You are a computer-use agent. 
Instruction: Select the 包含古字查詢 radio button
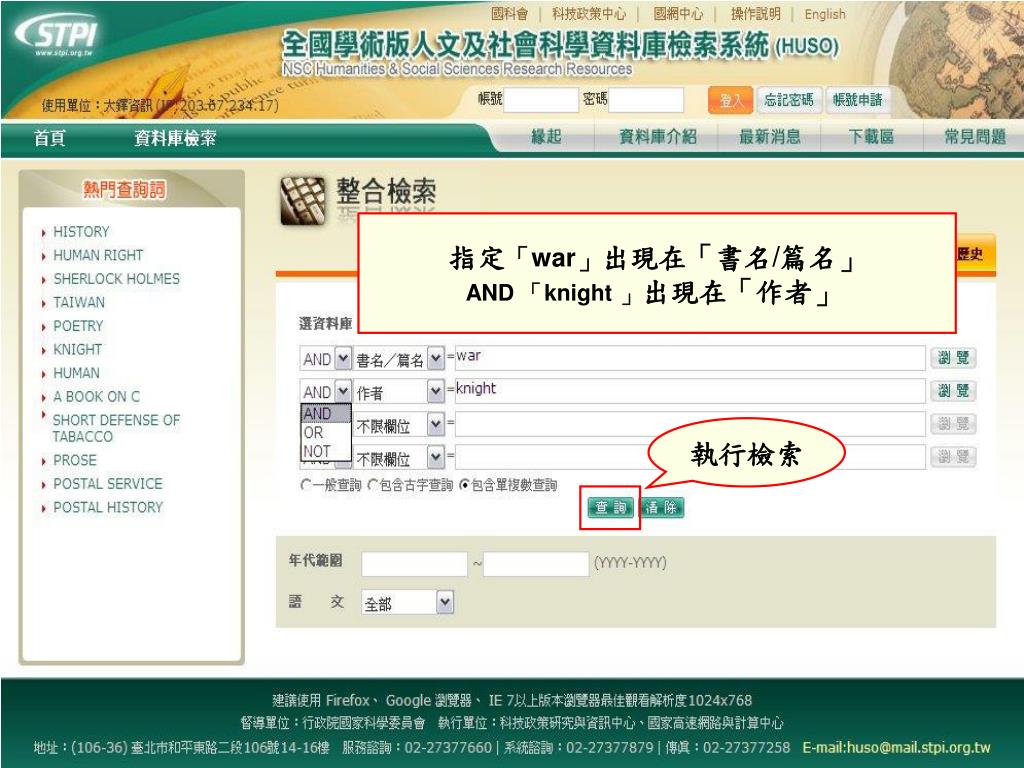click(x=372, y=485)
